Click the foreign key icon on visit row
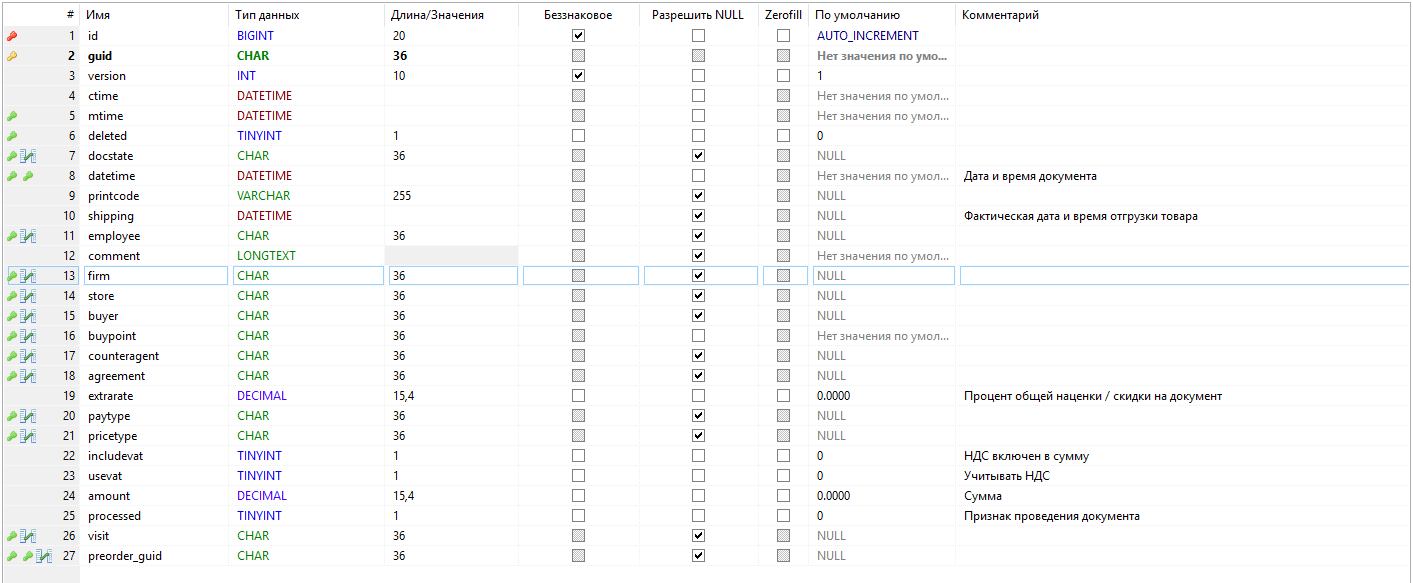The width and height of the screenshot is (1413, 583). (29, 536)
